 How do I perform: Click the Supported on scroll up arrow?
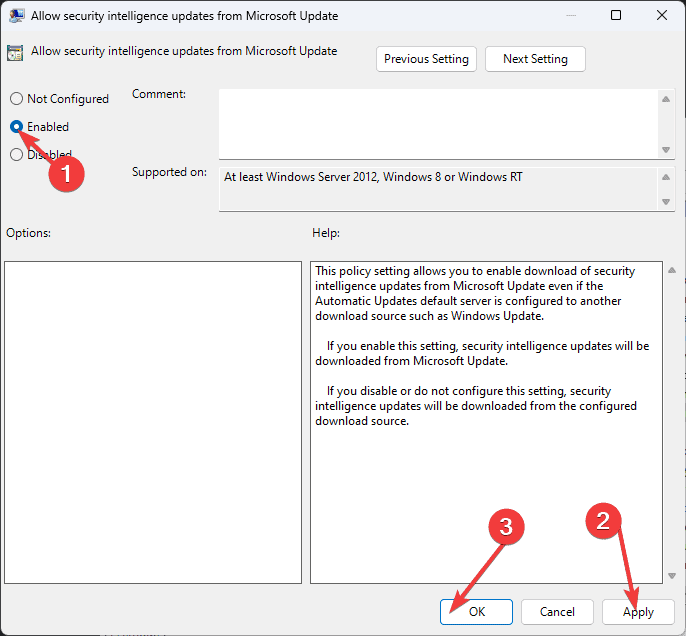point(666,177)
